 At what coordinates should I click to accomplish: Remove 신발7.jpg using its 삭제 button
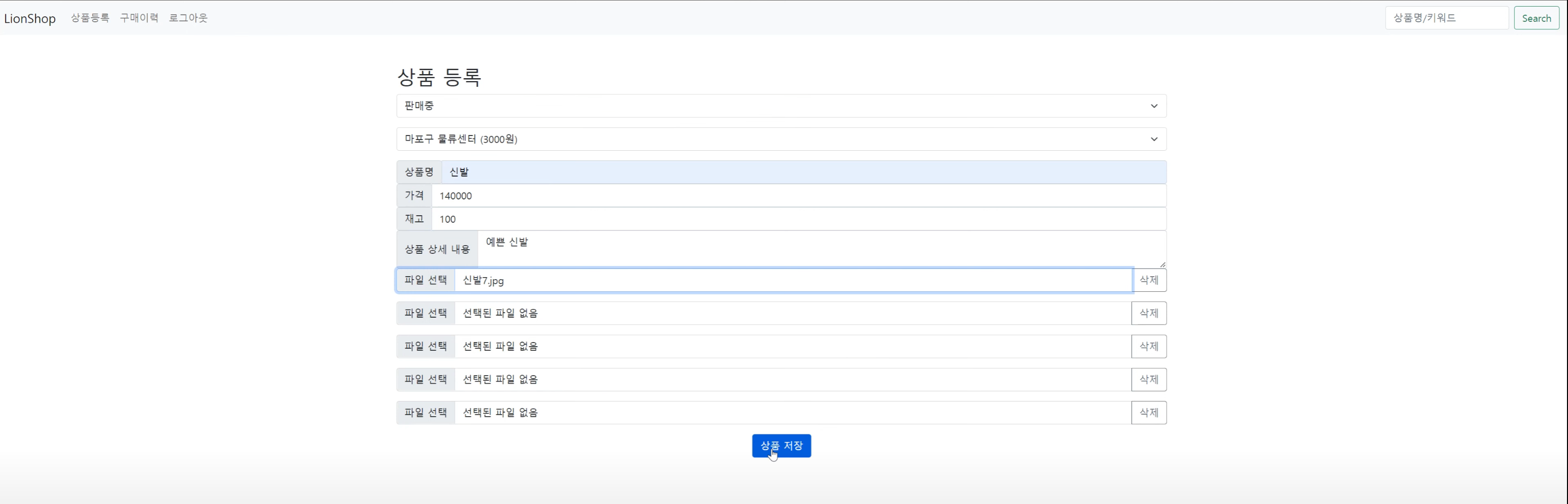(x=1150, y=280)
